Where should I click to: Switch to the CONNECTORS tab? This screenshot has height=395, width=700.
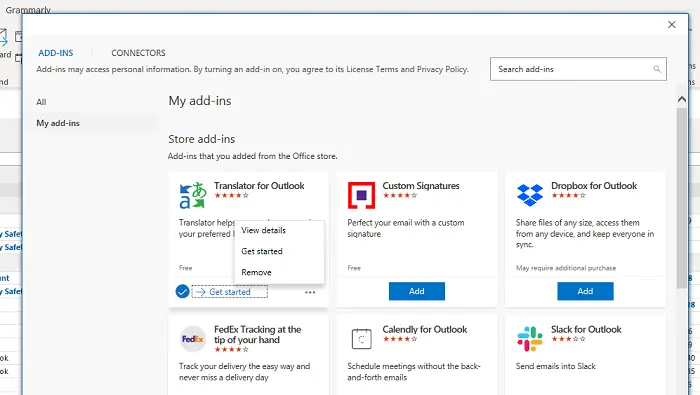tap(138, 53)
